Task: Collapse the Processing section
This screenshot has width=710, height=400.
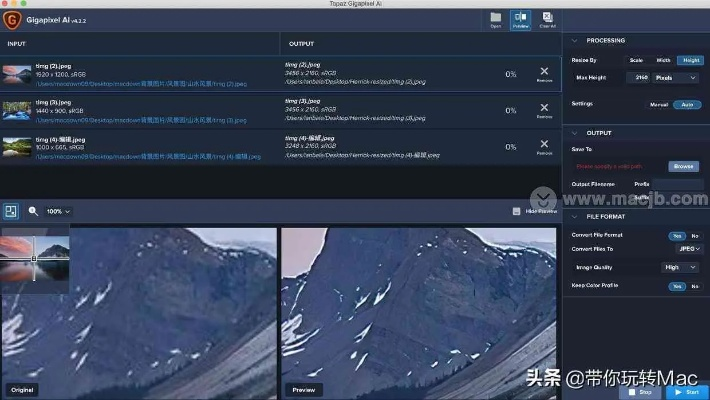Action: pyautogui.click(x=575, y=41)
